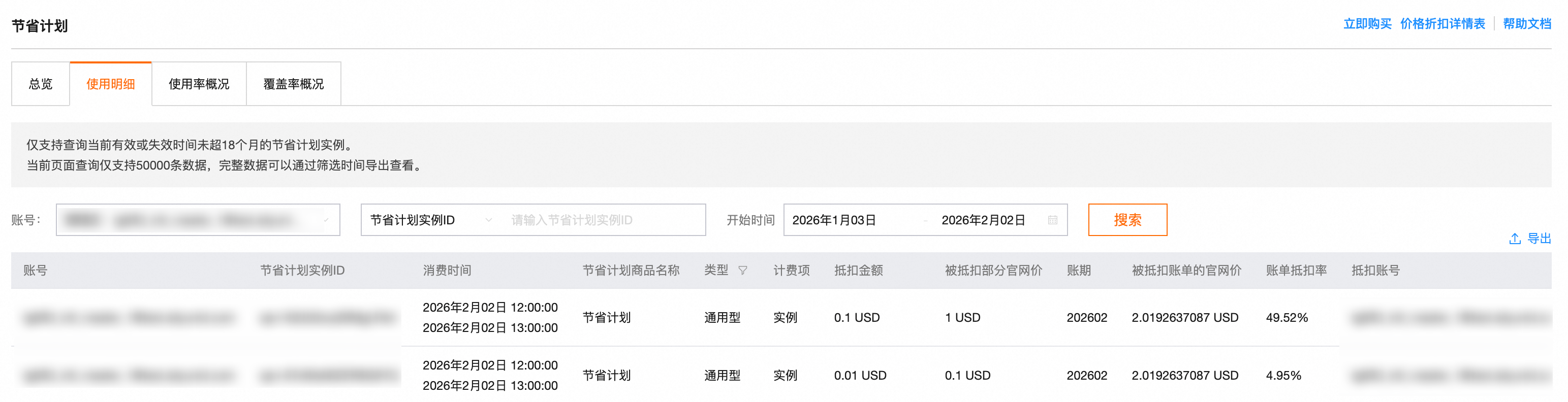1568x402 pixels.
Task: Click the 被抵扣部分官网价 column header
Action: tap(993, 271)
